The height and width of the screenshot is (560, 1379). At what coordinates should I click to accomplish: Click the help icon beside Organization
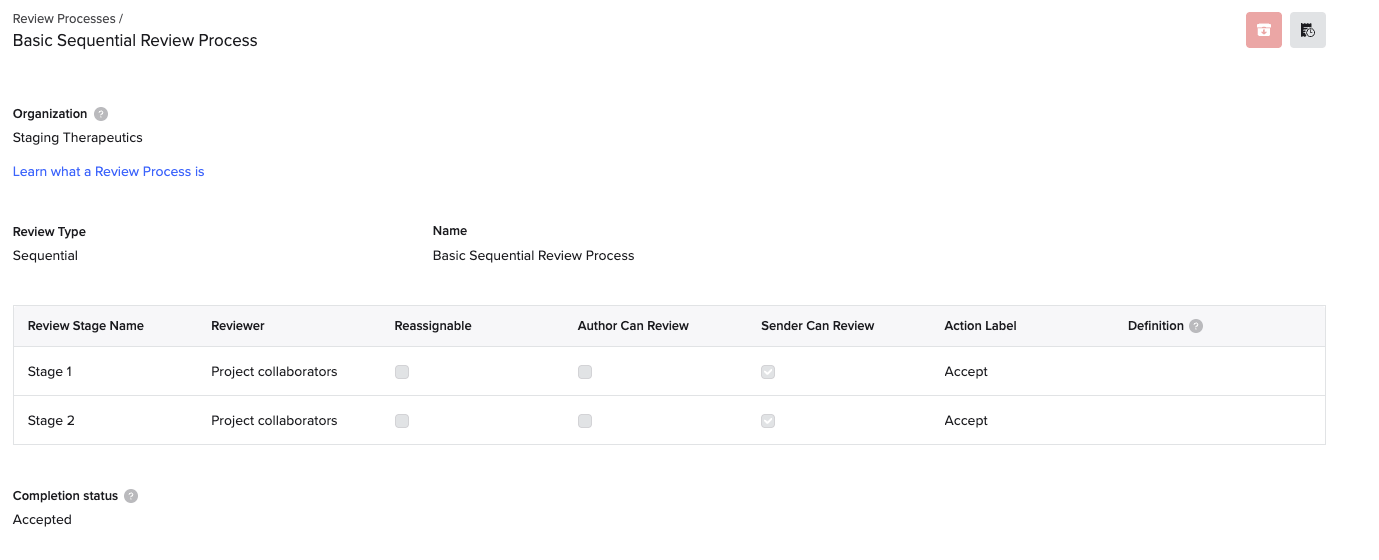click(x=100, y=114)
